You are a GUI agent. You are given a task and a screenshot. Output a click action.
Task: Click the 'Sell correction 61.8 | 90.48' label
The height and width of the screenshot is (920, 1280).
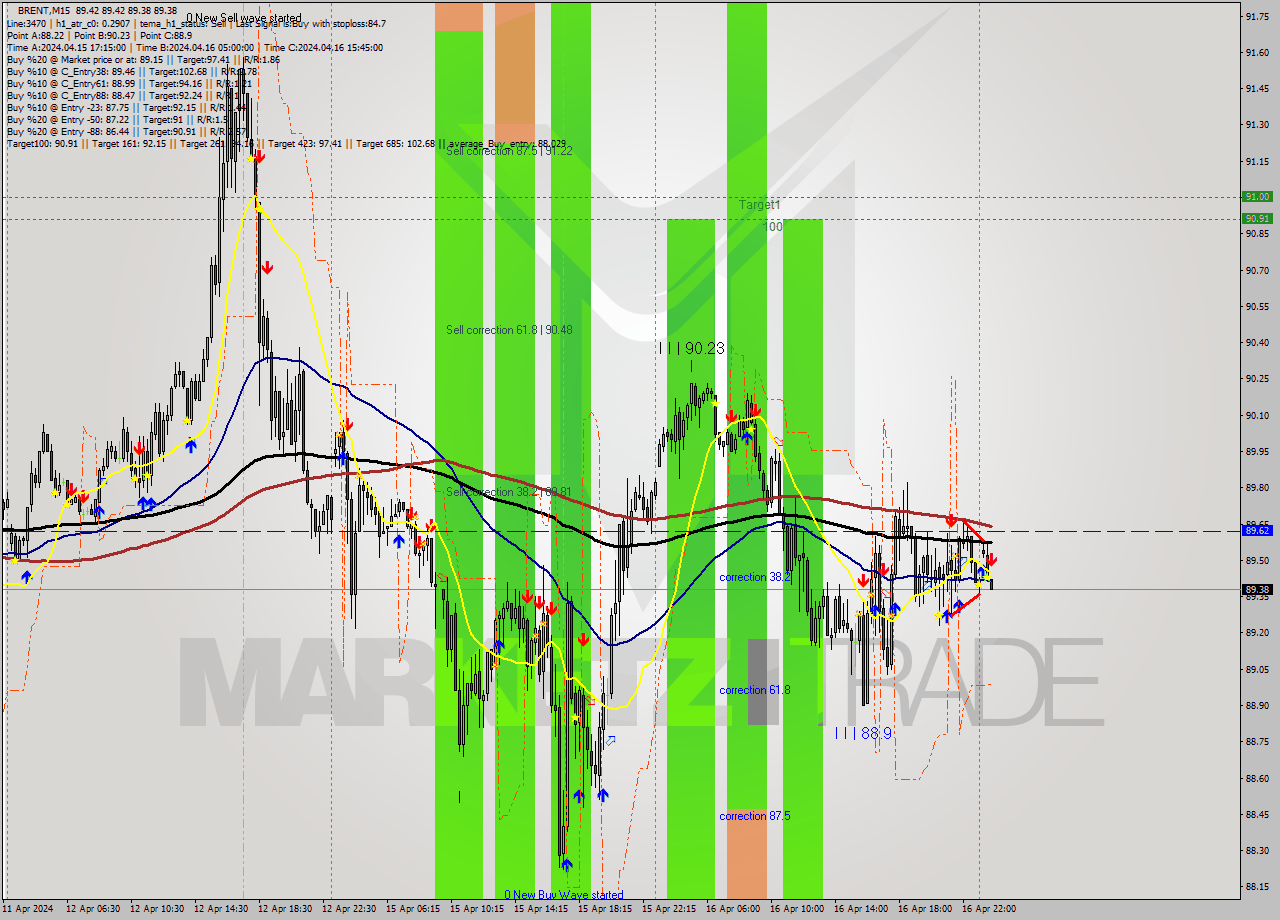click(509, 330)
